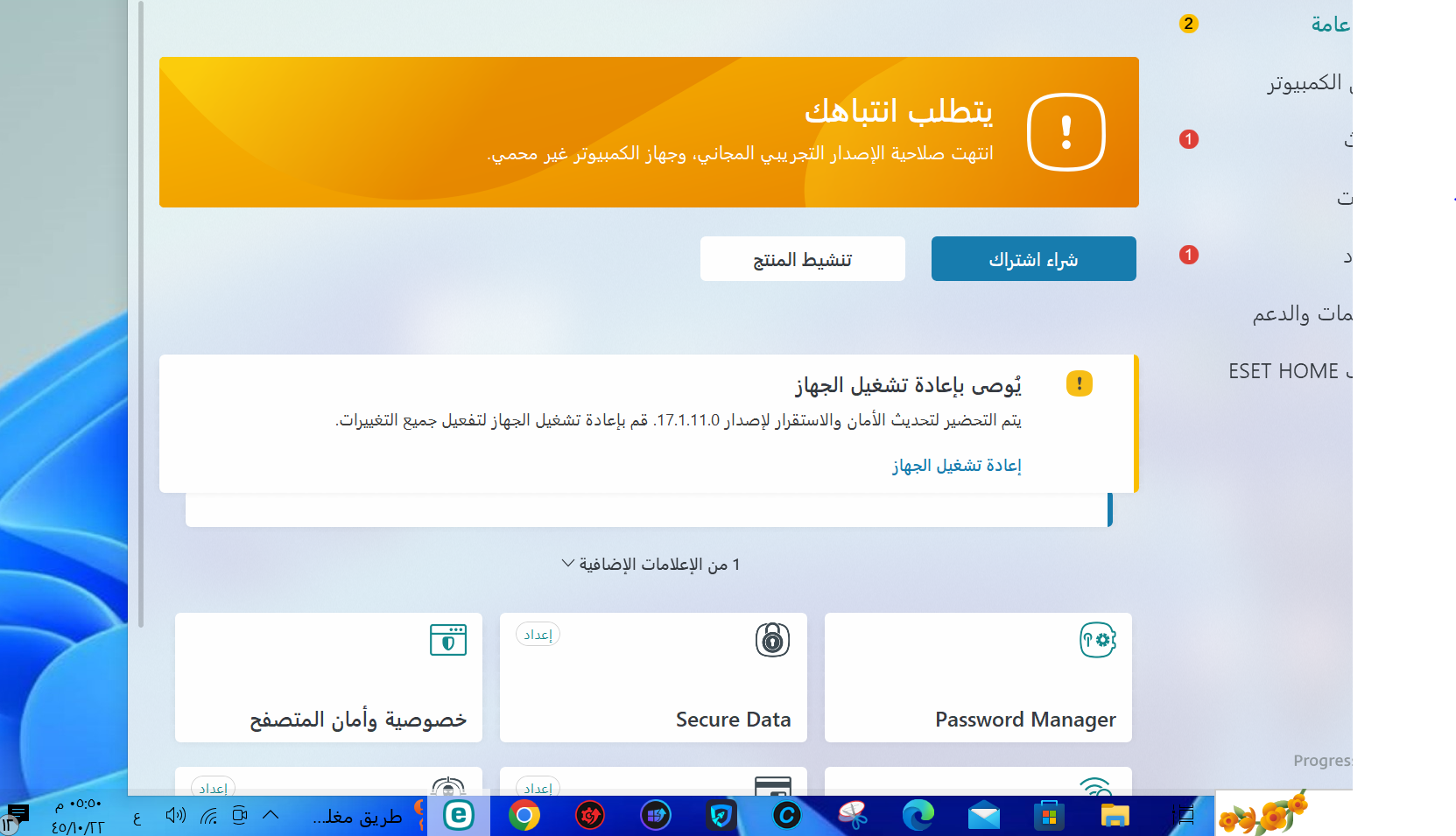The width and height of the screenshot is (1456, 836).
Task: Open Task View from the taskbar
Action: click(1183, 816)
